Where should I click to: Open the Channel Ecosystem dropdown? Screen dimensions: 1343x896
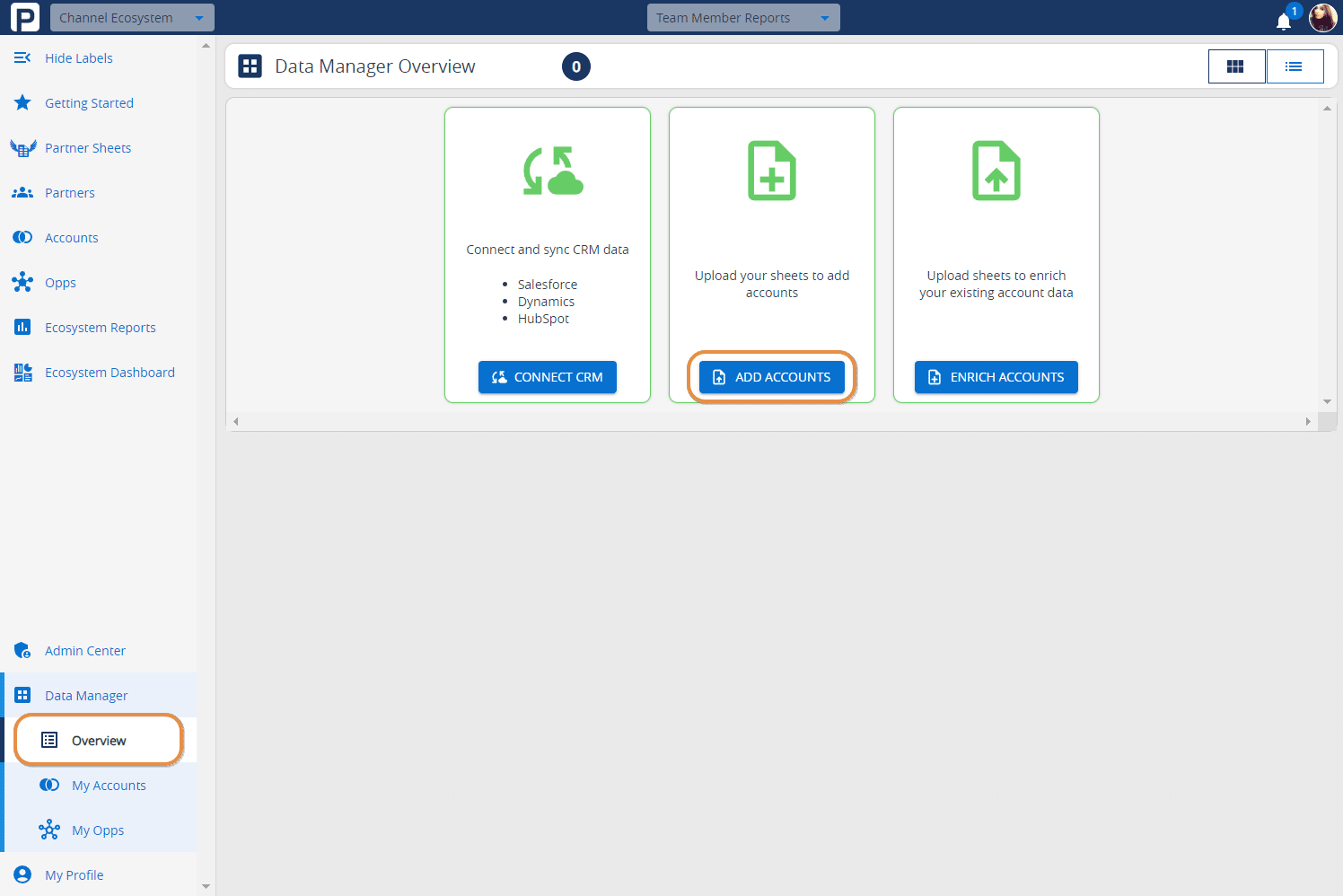point(131,16)
